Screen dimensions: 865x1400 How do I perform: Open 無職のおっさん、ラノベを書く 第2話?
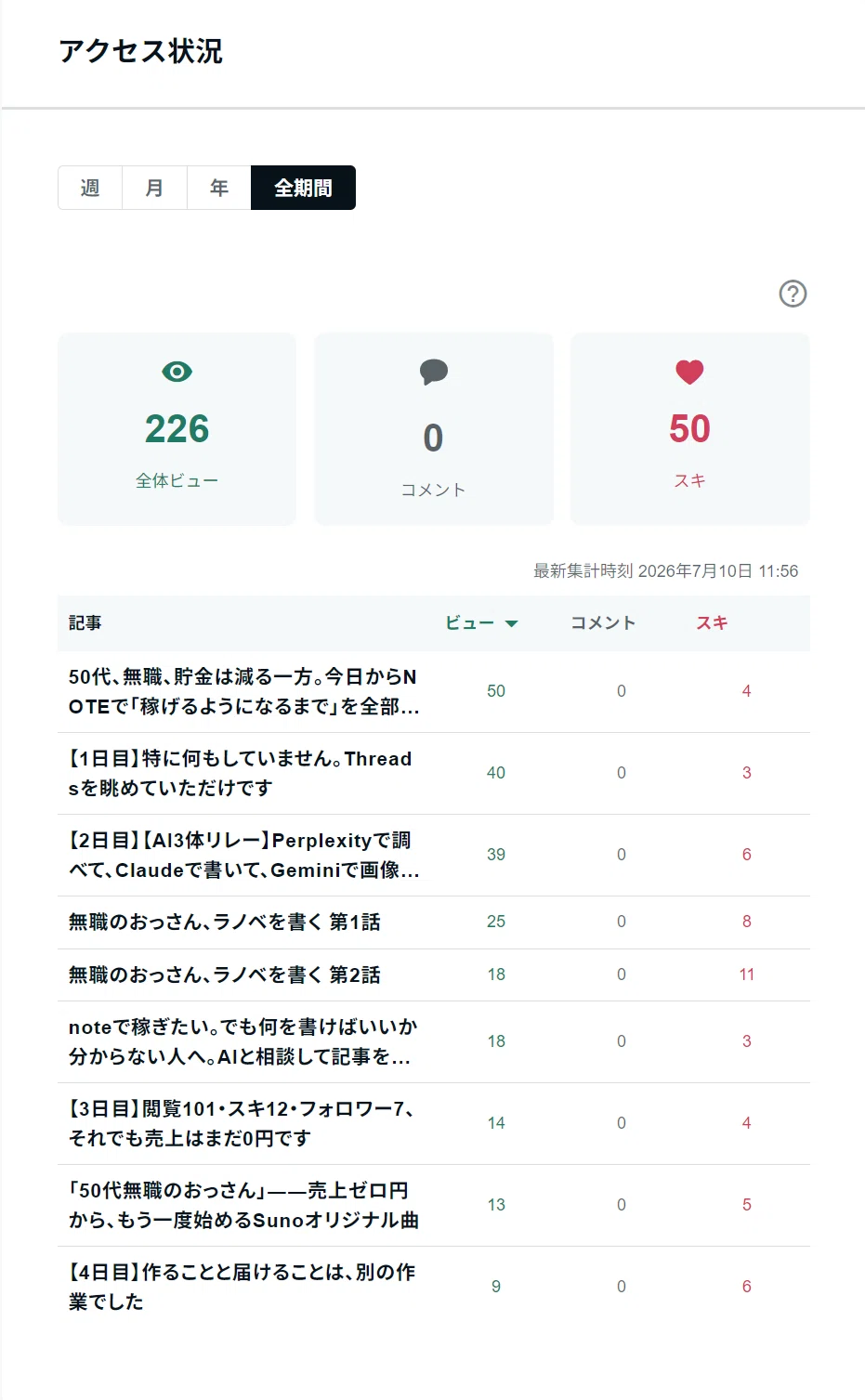point(224,975)
